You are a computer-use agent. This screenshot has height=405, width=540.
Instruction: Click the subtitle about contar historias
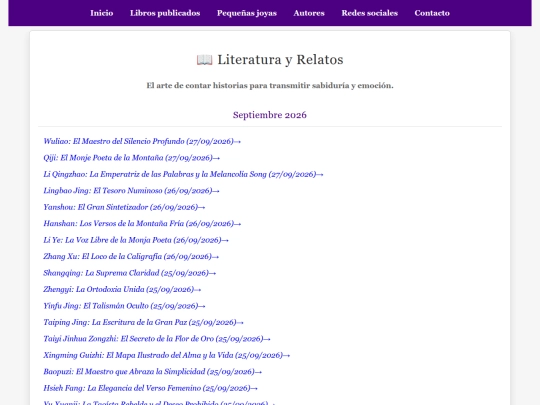pyautogui.click(x=270, y=85)
